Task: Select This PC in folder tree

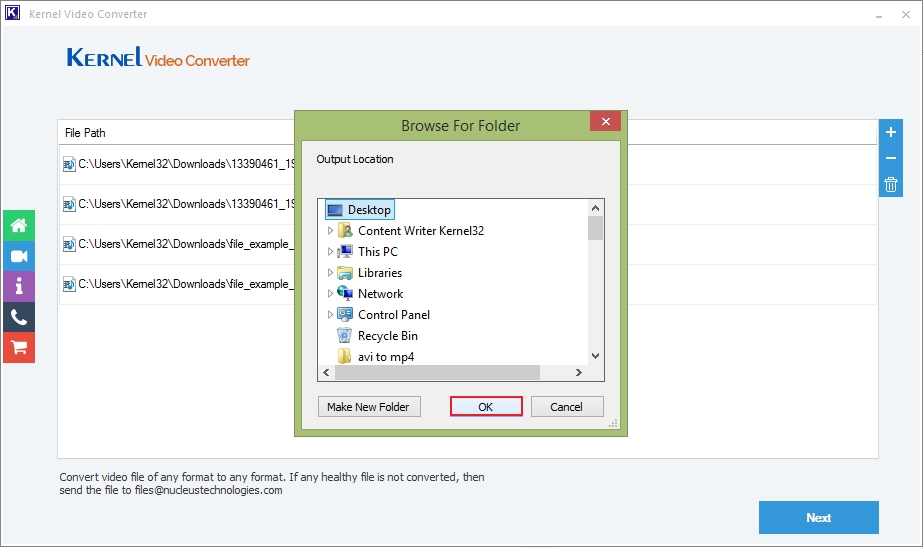Action: coord(378,252)
